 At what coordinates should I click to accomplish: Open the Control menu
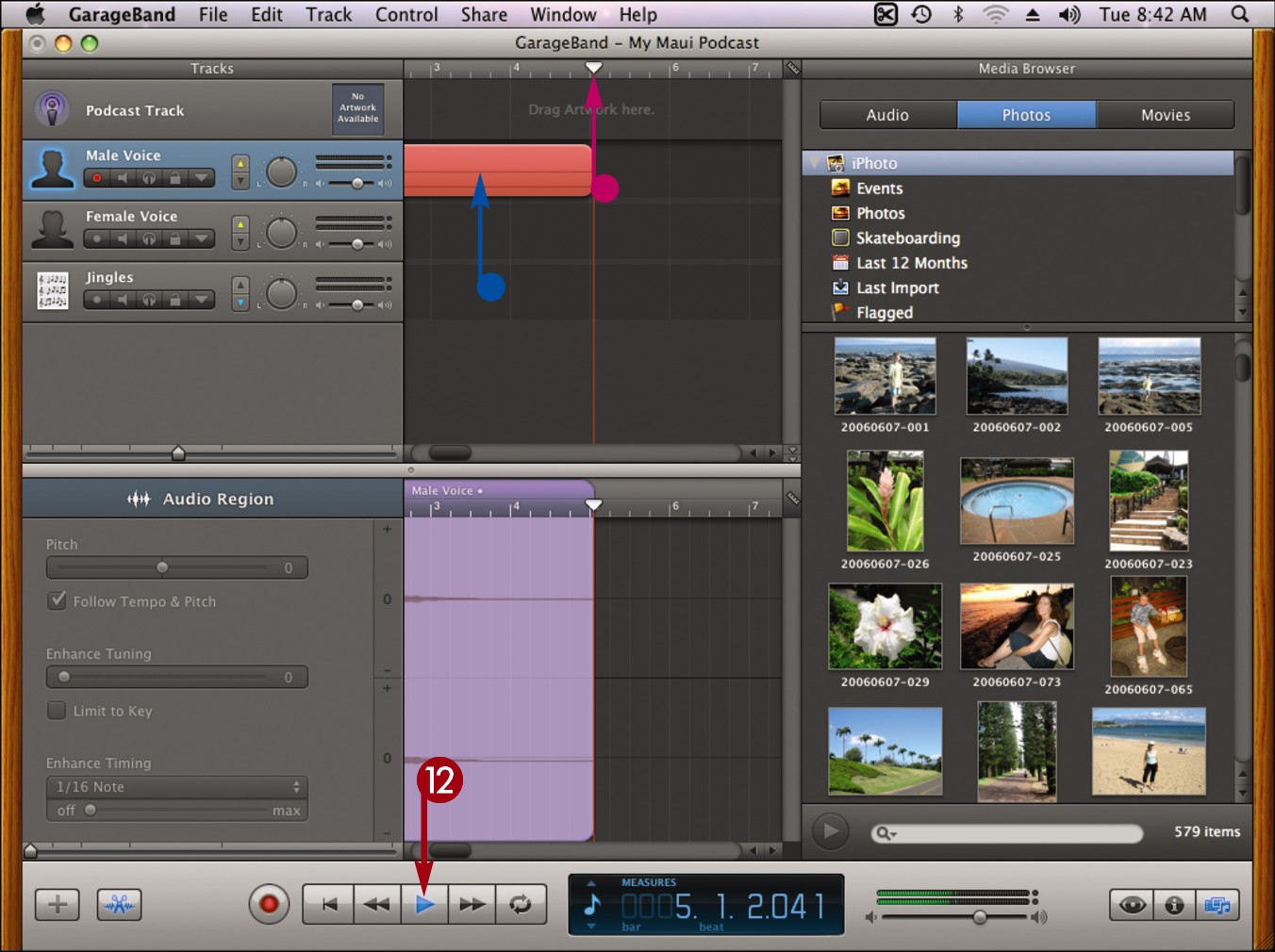(406, 14)
